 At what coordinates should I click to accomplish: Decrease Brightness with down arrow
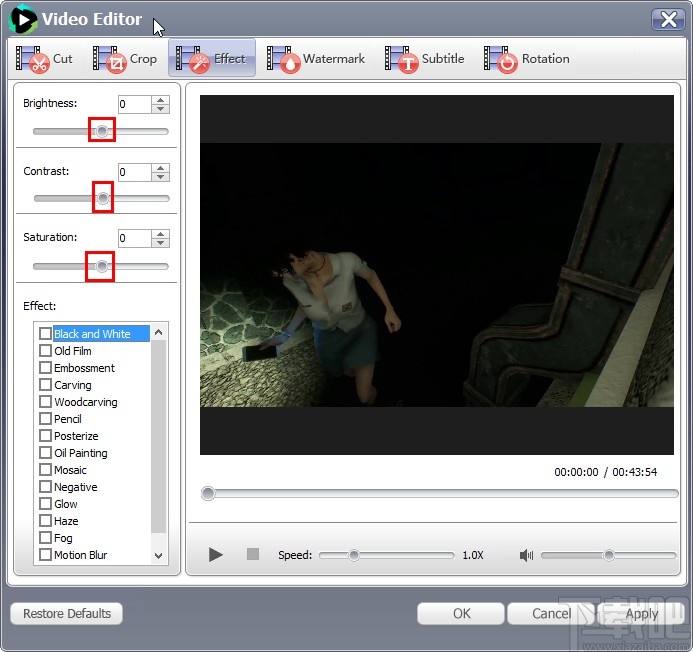[160, 109]
